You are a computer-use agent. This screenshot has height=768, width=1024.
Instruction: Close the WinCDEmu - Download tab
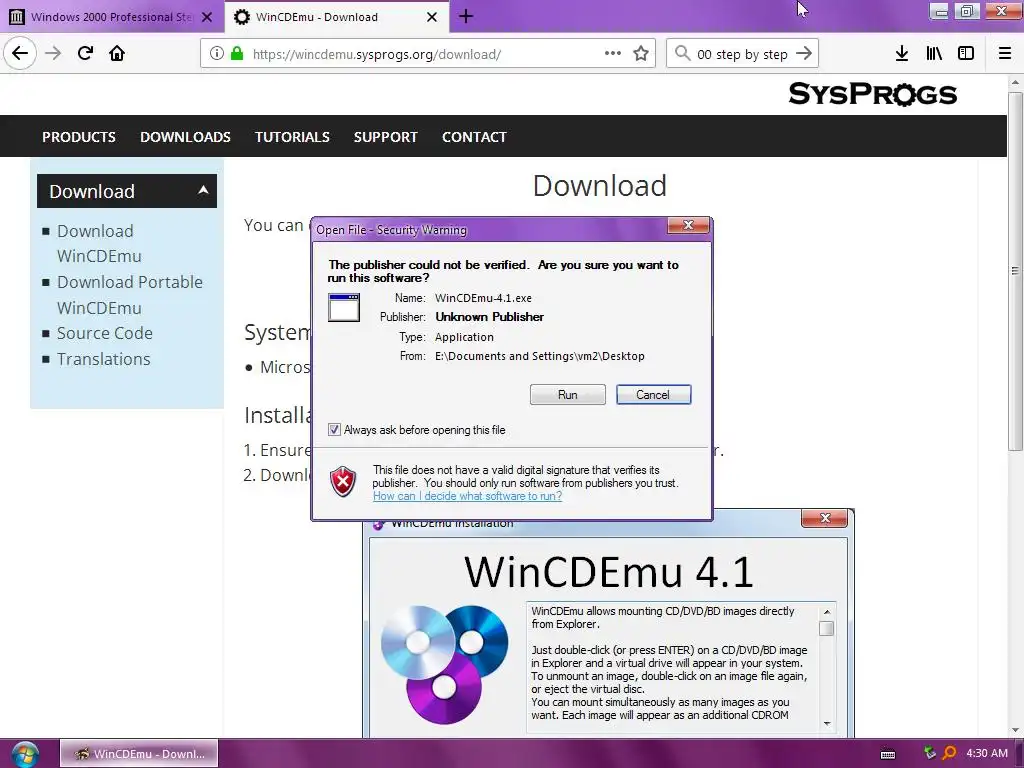coord(432,17)
